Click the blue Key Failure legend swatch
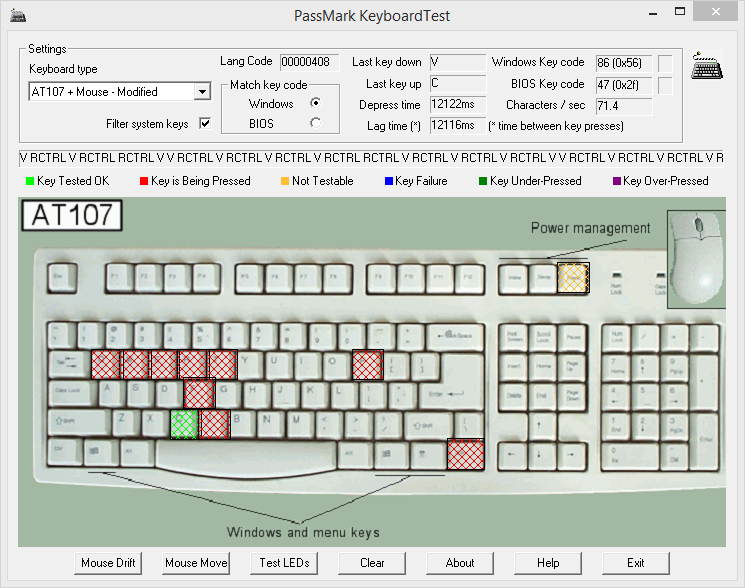745x588 pixels. (389, 181)
